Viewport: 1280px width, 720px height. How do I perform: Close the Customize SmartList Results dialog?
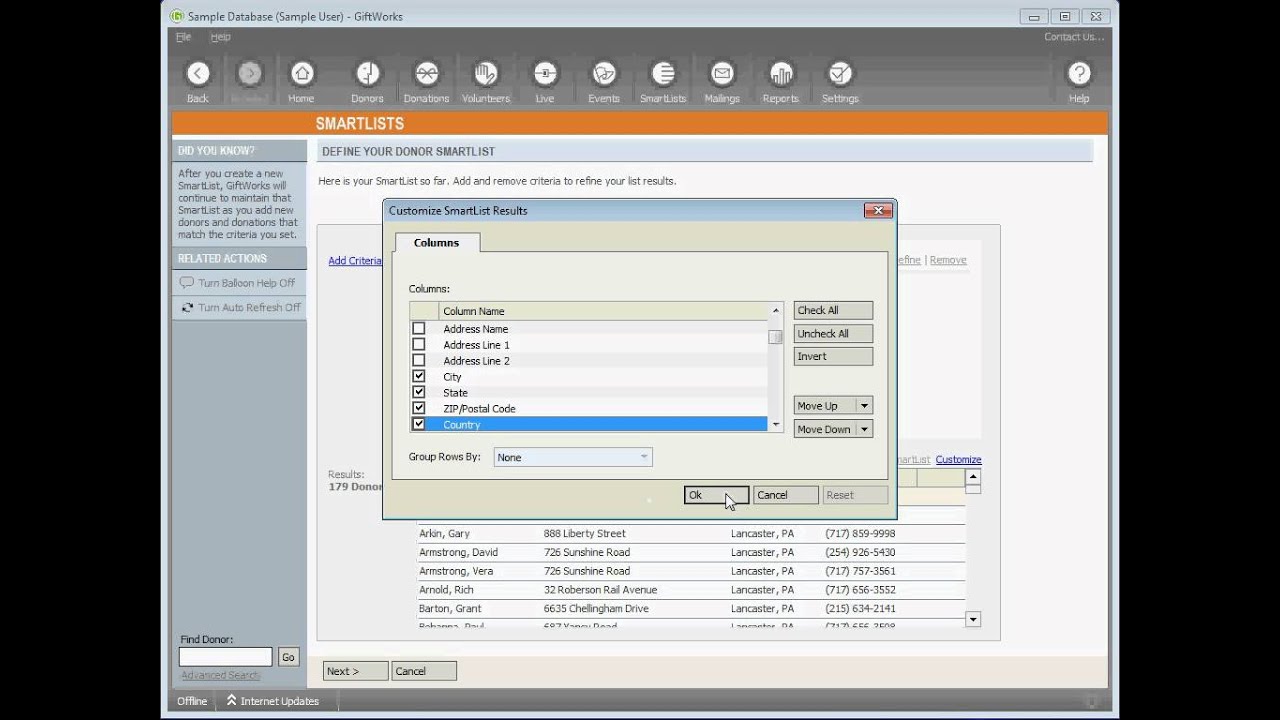[877, 210]
